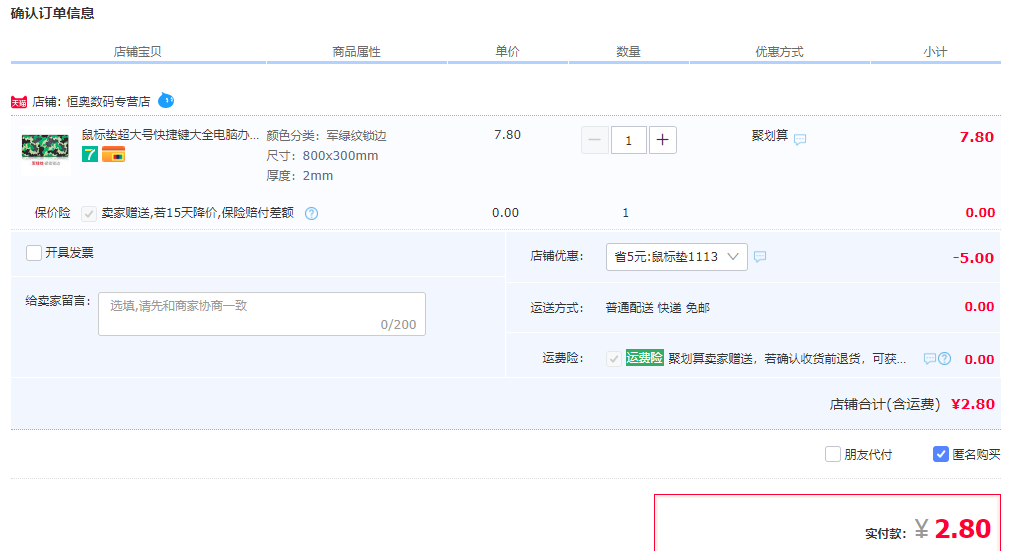This screenshot has height=551, width=1012.
Task: Click the 数量 column header
Action: point(628,52)
